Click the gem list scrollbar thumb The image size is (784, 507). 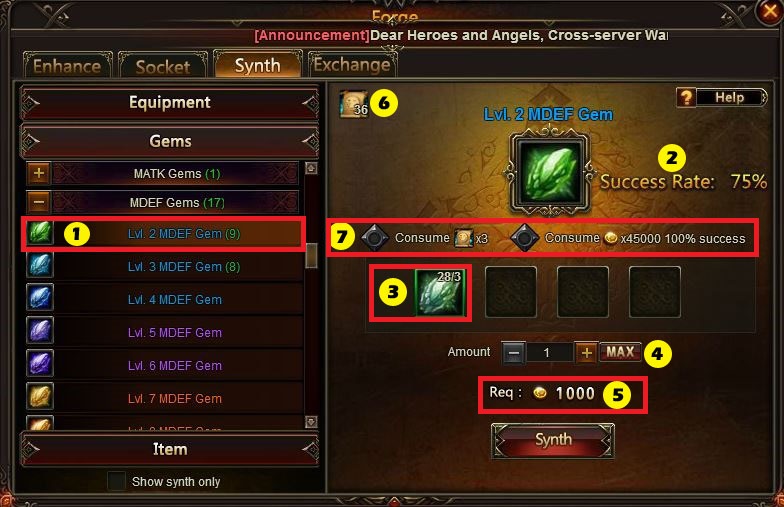pos(311,256)
